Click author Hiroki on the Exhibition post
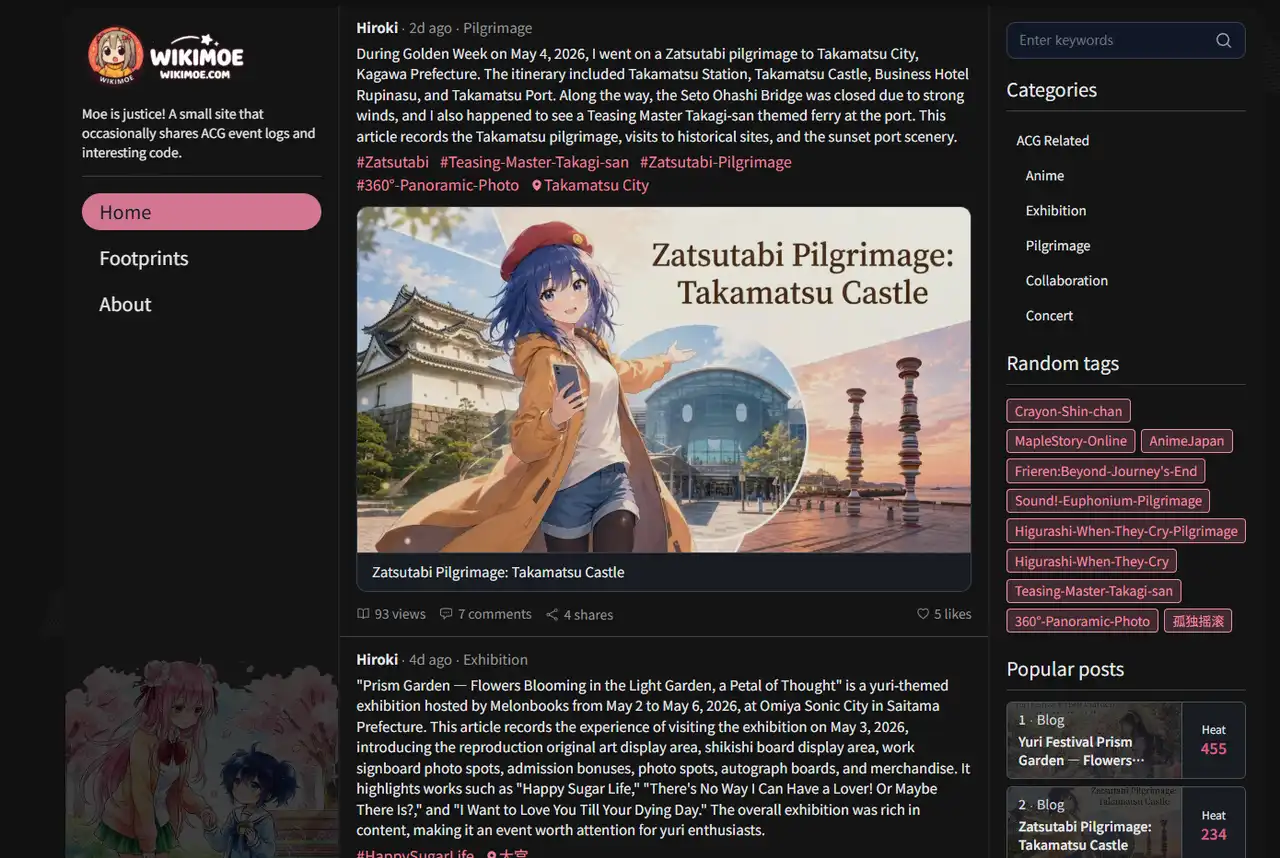This screenshot has height=858, width=1280. [x=377, y=660]
